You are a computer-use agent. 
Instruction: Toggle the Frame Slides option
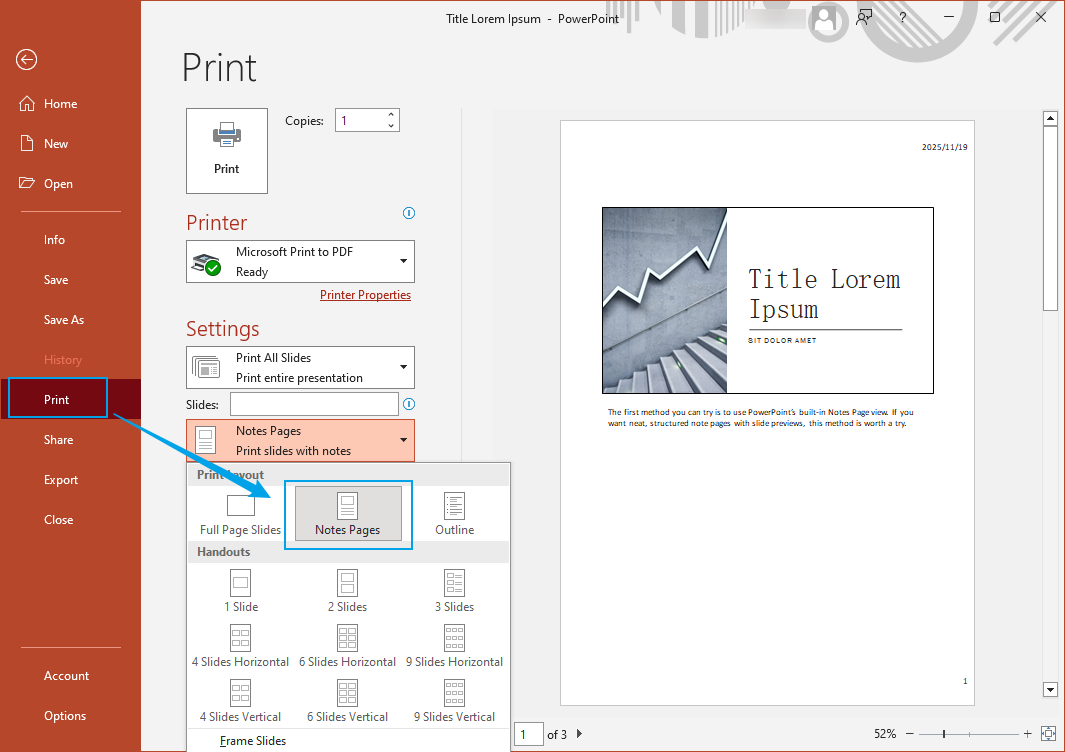[252, 740]
